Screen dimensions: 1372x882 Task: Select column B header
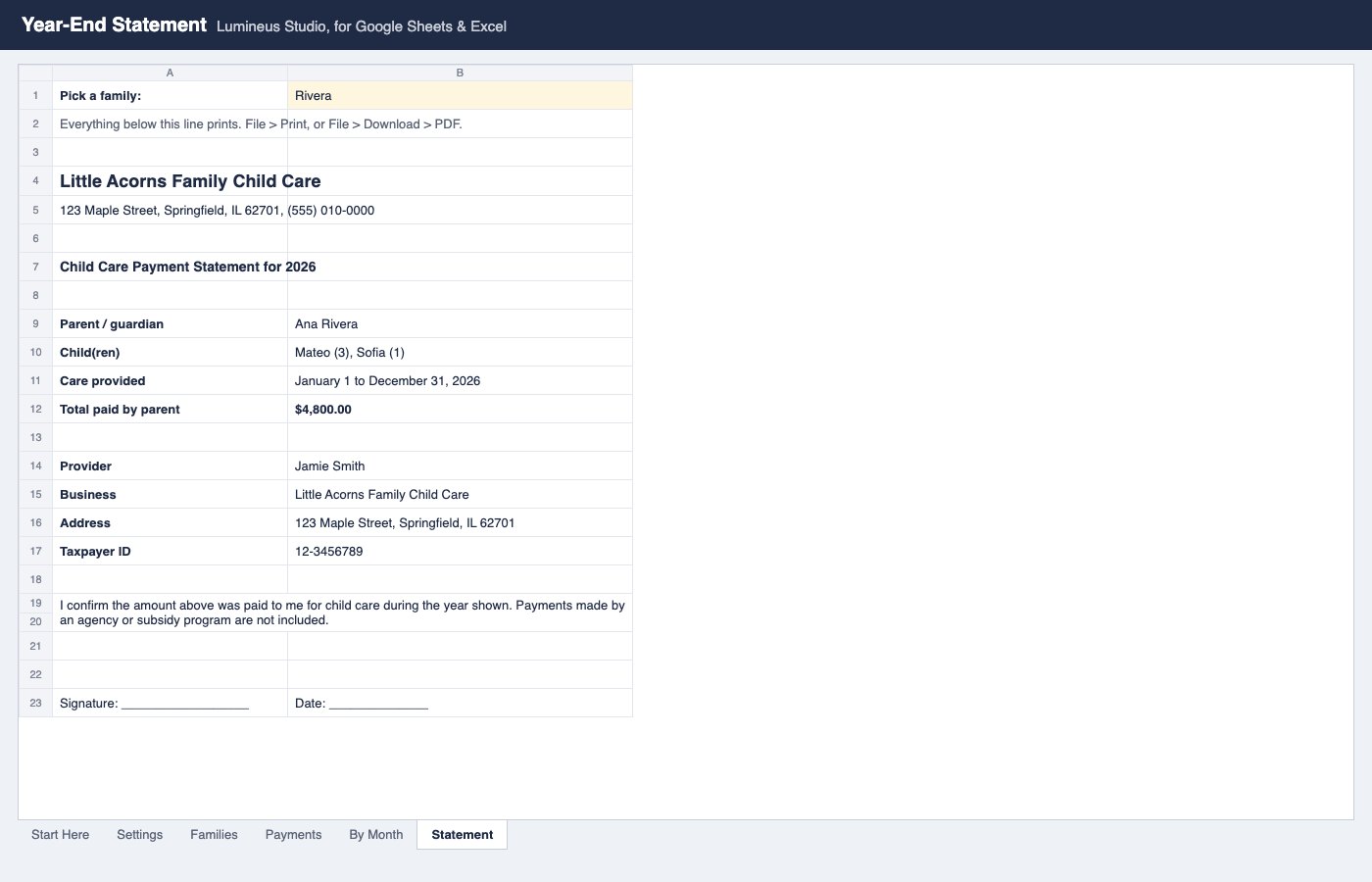tap(460, 73)
